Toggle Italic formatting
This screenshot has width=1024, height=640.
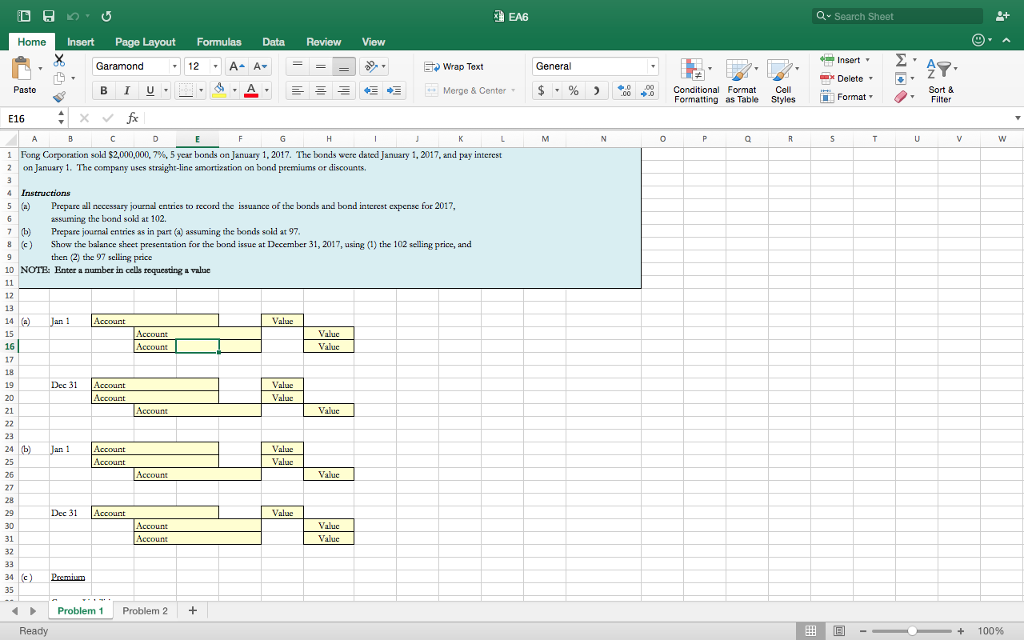126,92
